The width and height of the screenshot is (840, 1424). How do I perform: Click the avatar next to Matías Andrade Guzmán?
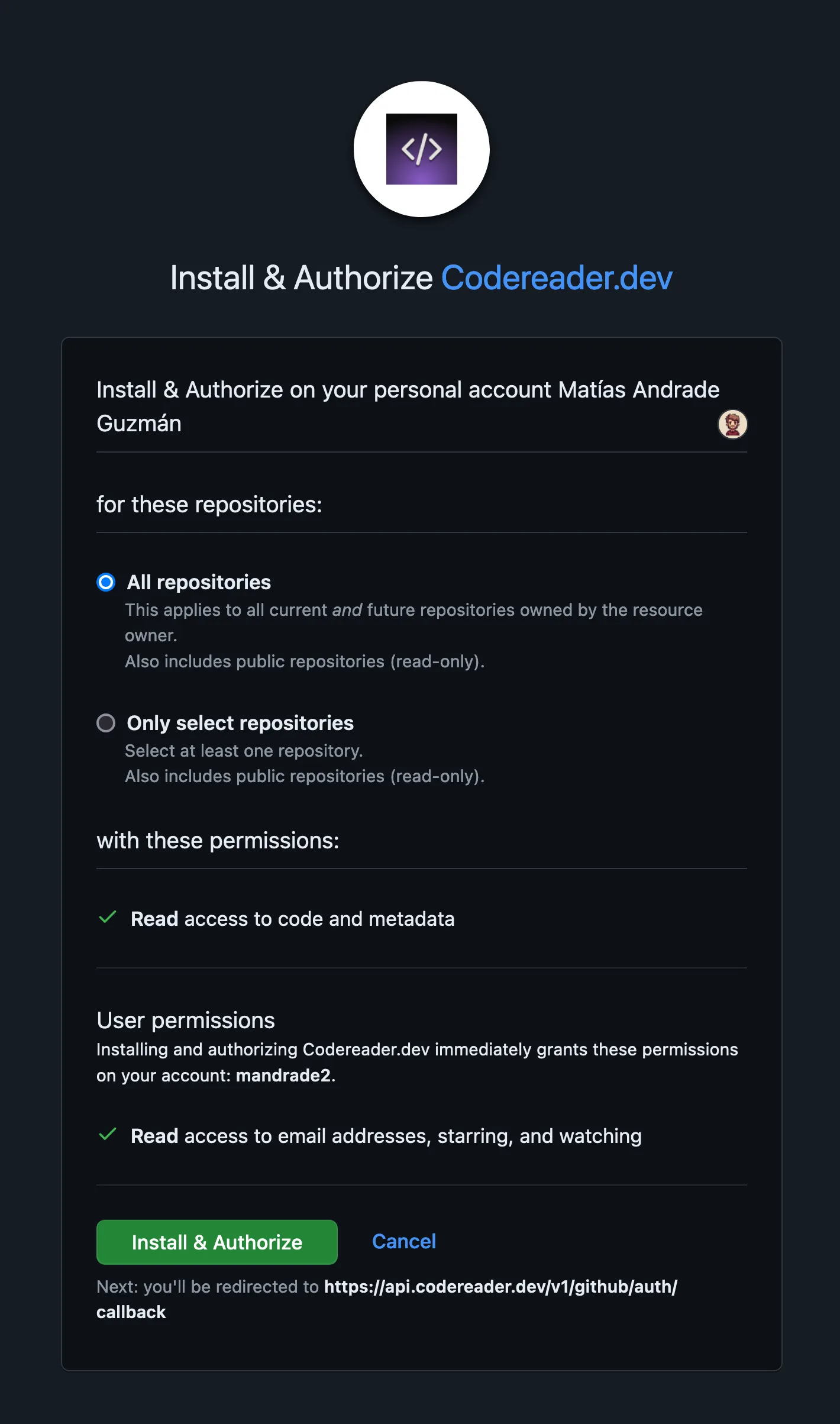pos(732,424)
